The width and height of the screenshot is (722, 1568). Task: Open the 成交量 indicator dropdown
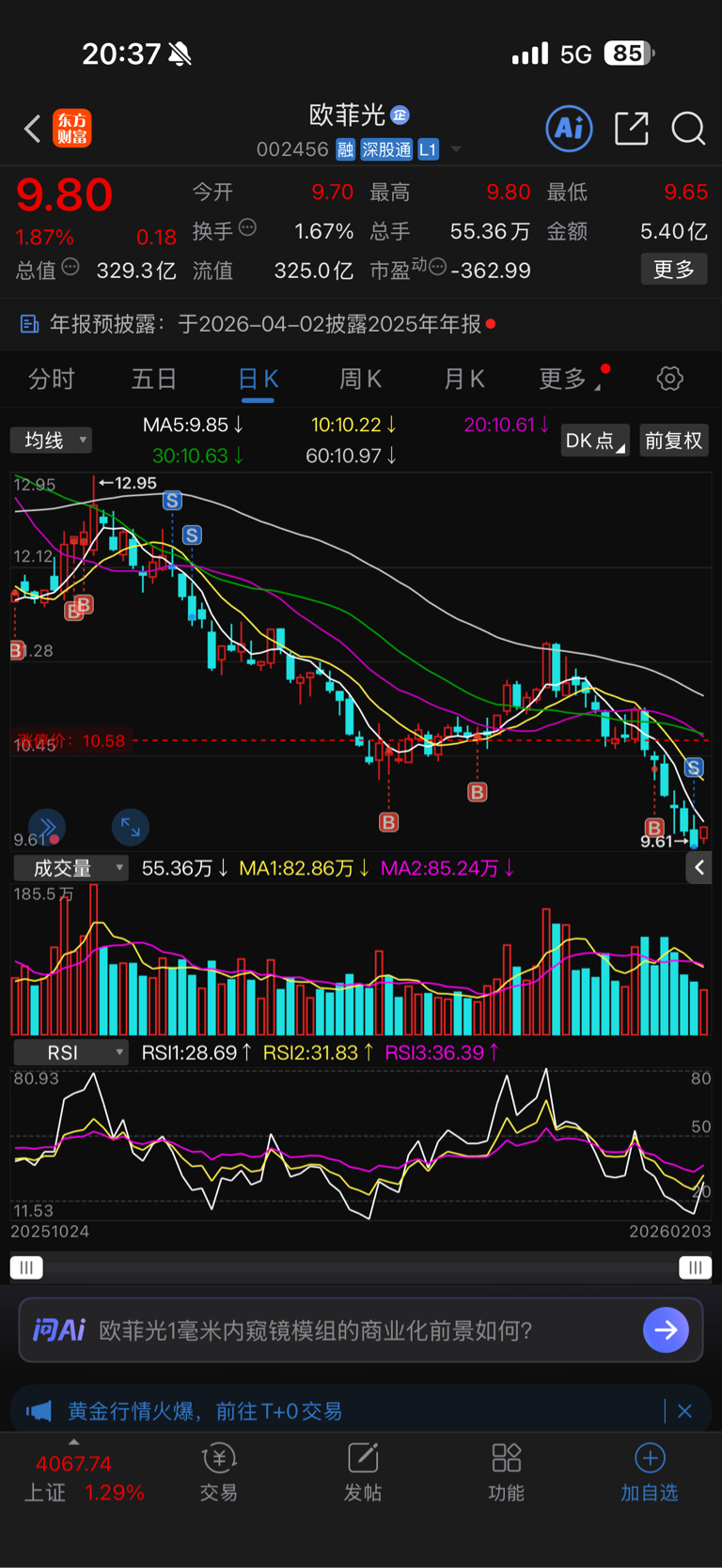point(71,868)
